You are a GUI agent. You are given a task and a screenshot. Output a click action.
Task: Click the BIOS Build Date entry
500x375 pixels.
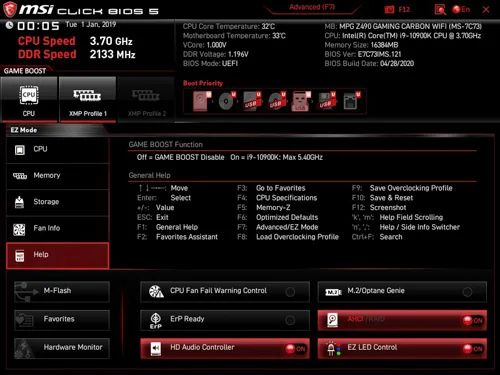369,64
